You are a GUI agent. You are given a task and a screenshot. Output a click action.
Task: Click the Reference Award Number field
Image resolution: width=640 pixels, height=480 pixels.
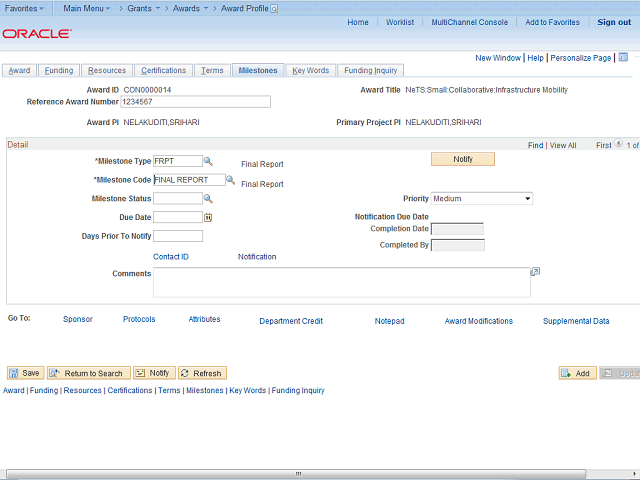click(x=196, y=102)
